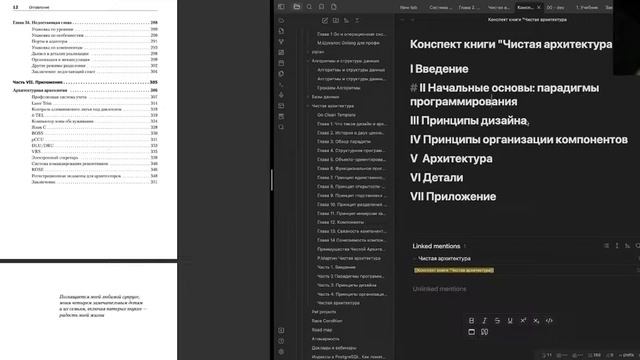Open the file explorer folder icon
640x360 pixels.
pos(297,7)
